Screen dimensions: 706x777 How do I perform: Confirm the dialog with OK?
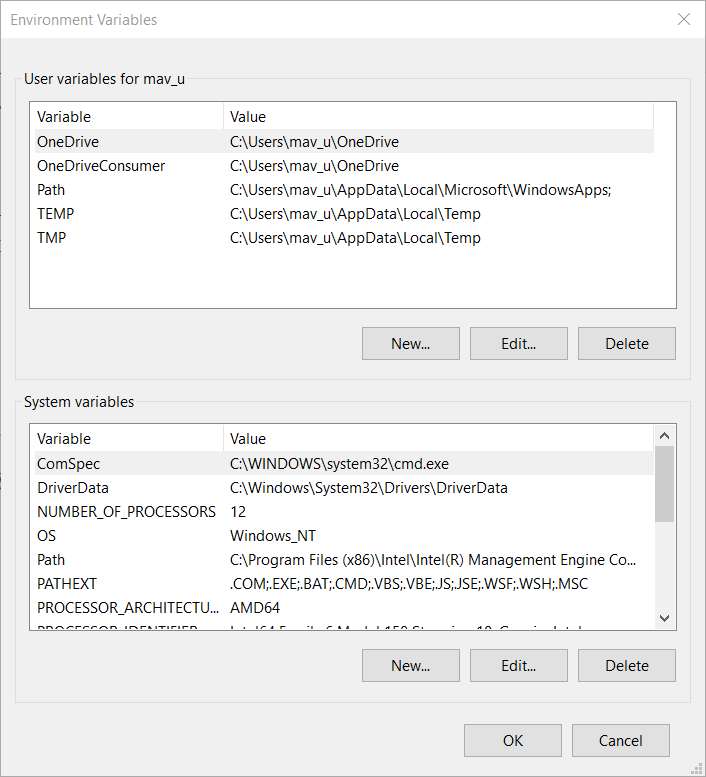point(512,740)
